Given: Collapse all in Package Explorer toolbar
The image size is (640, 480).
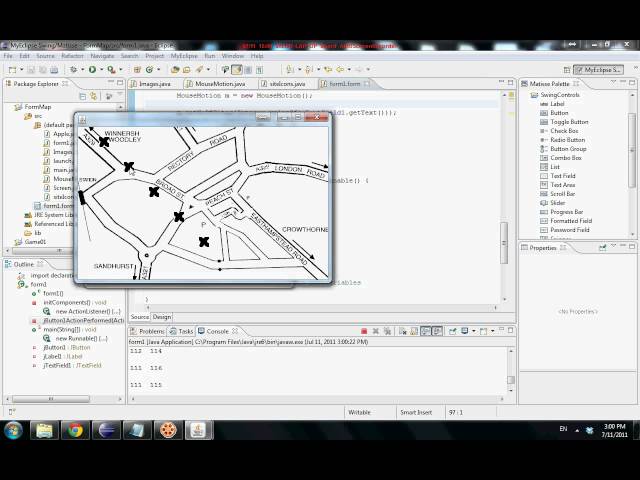Looking at the screenshot, I should [x=82, y=96].
